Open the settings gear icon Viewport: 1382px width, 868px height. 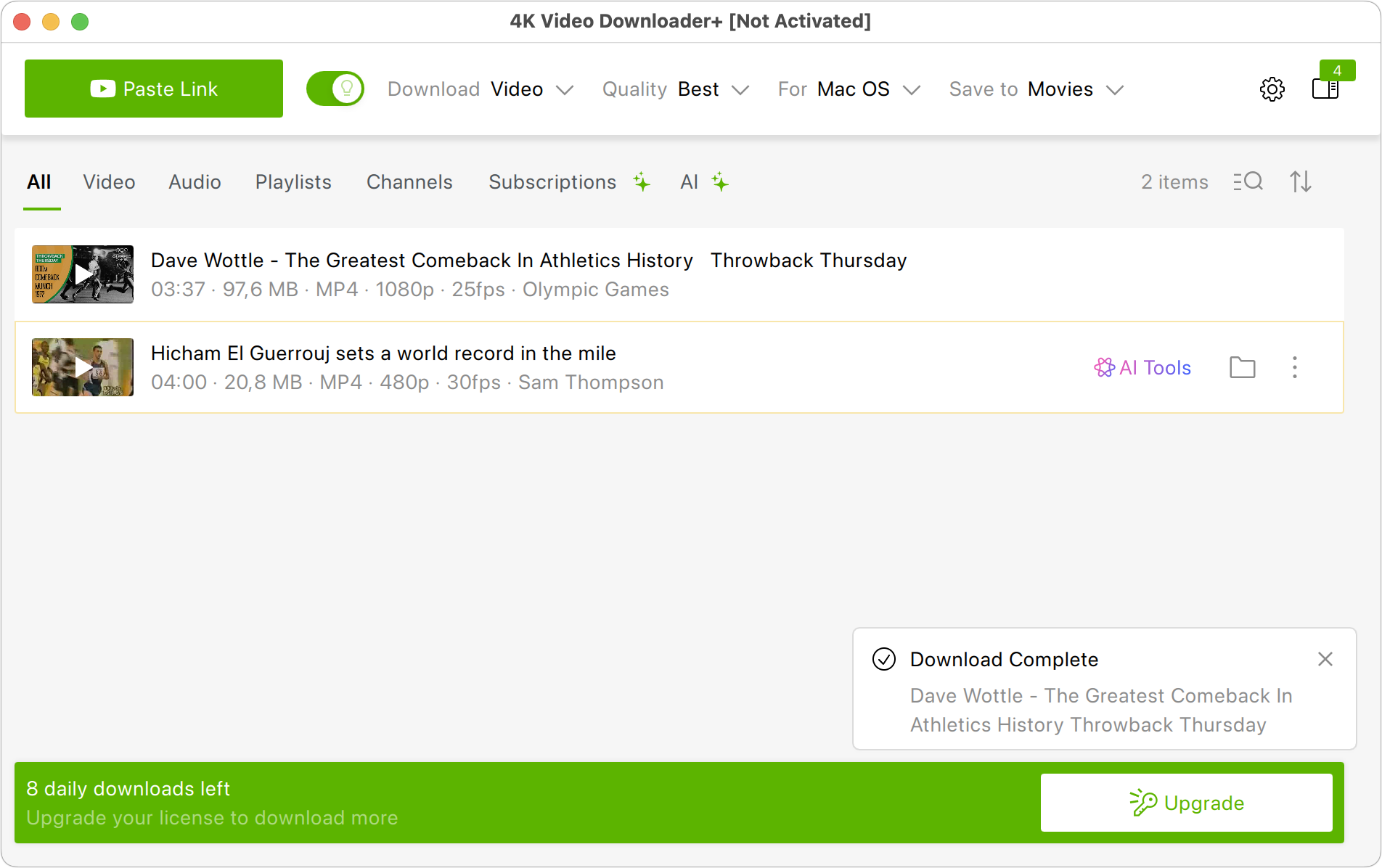[x=1272, y=89]
